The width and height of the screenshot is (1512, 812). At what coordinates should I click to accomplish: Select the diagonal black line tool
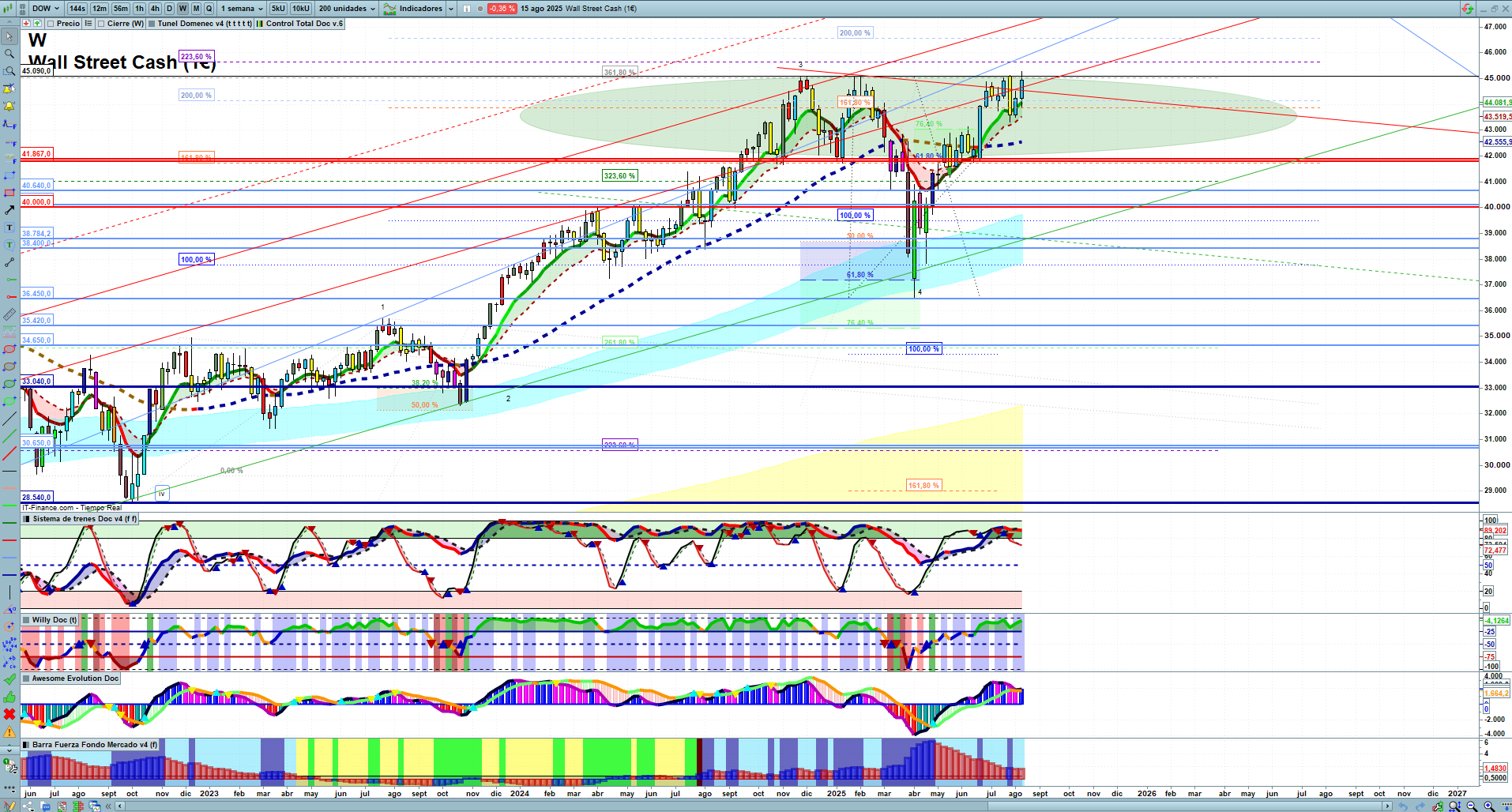[x=9, y=419]
